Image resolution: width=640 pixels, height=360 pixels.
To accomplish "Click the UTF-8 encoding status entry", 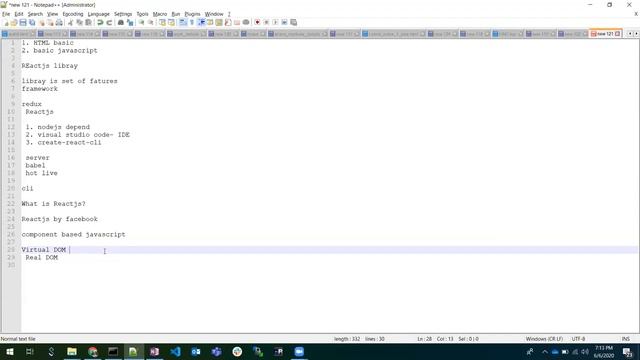I will point(578,339).
